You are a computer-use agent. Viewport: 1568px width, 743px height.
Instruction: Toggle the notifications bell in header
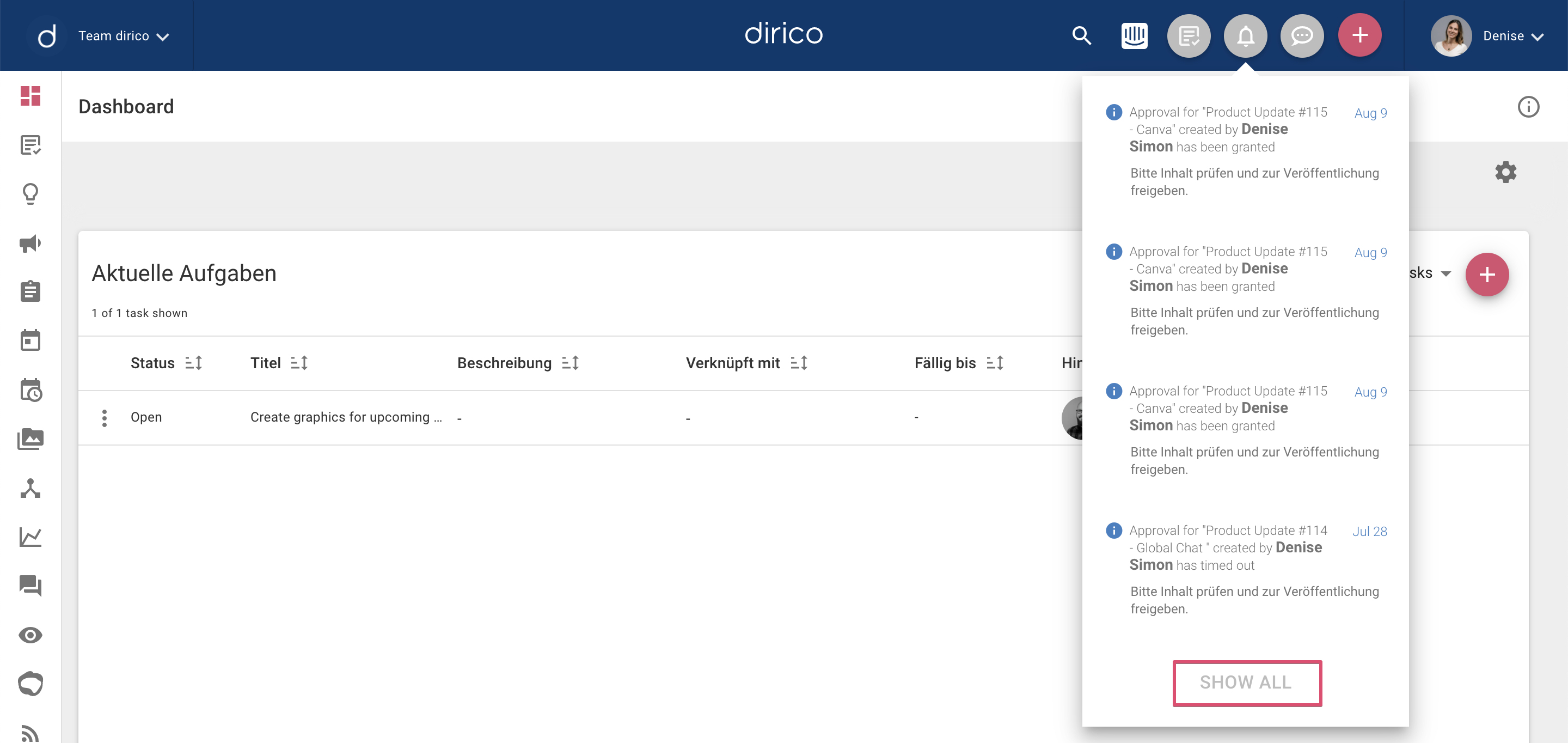click(1245, 35)
